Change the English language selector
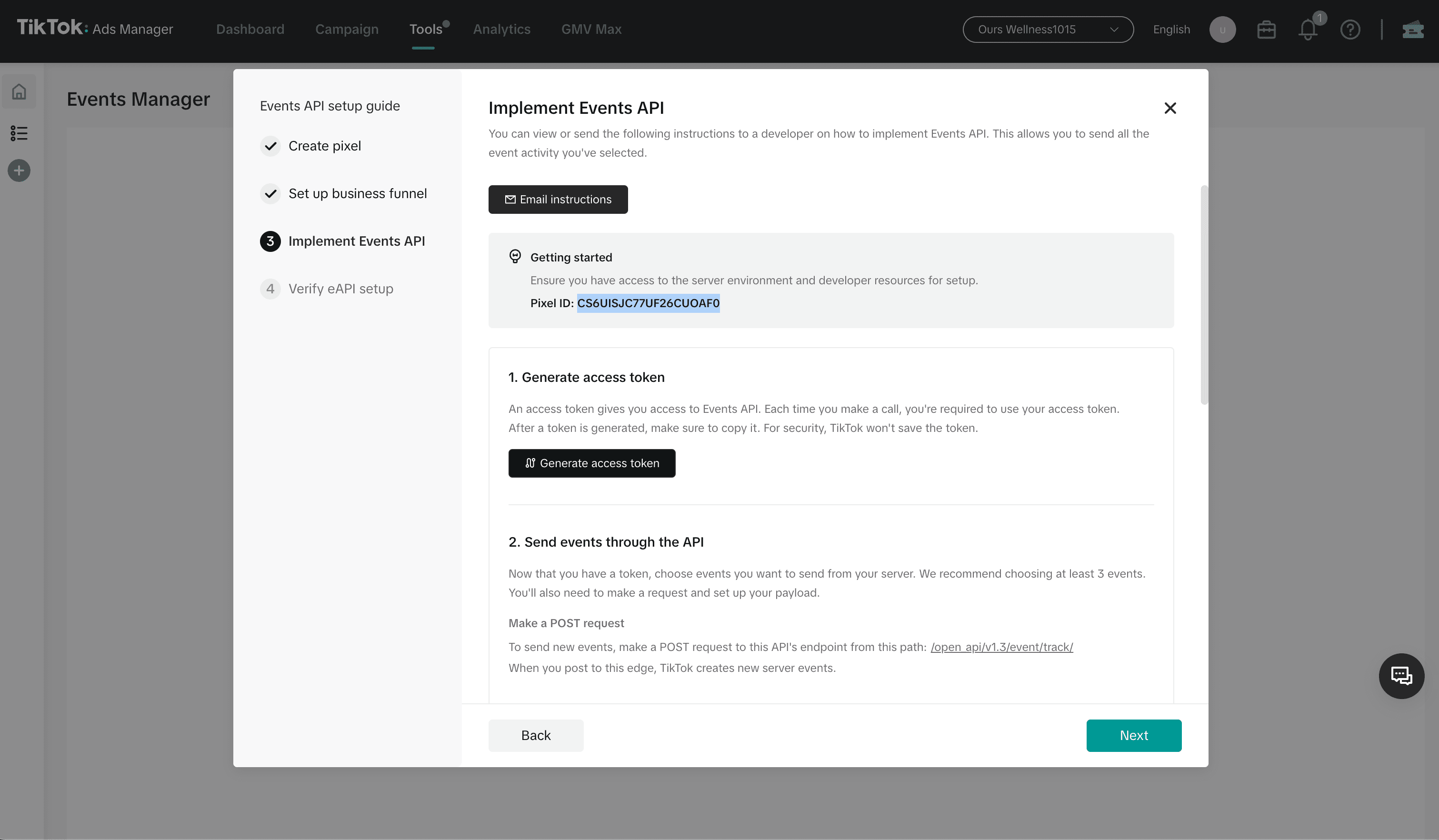Screen dimensions: 1439x840 (1171, 30)
